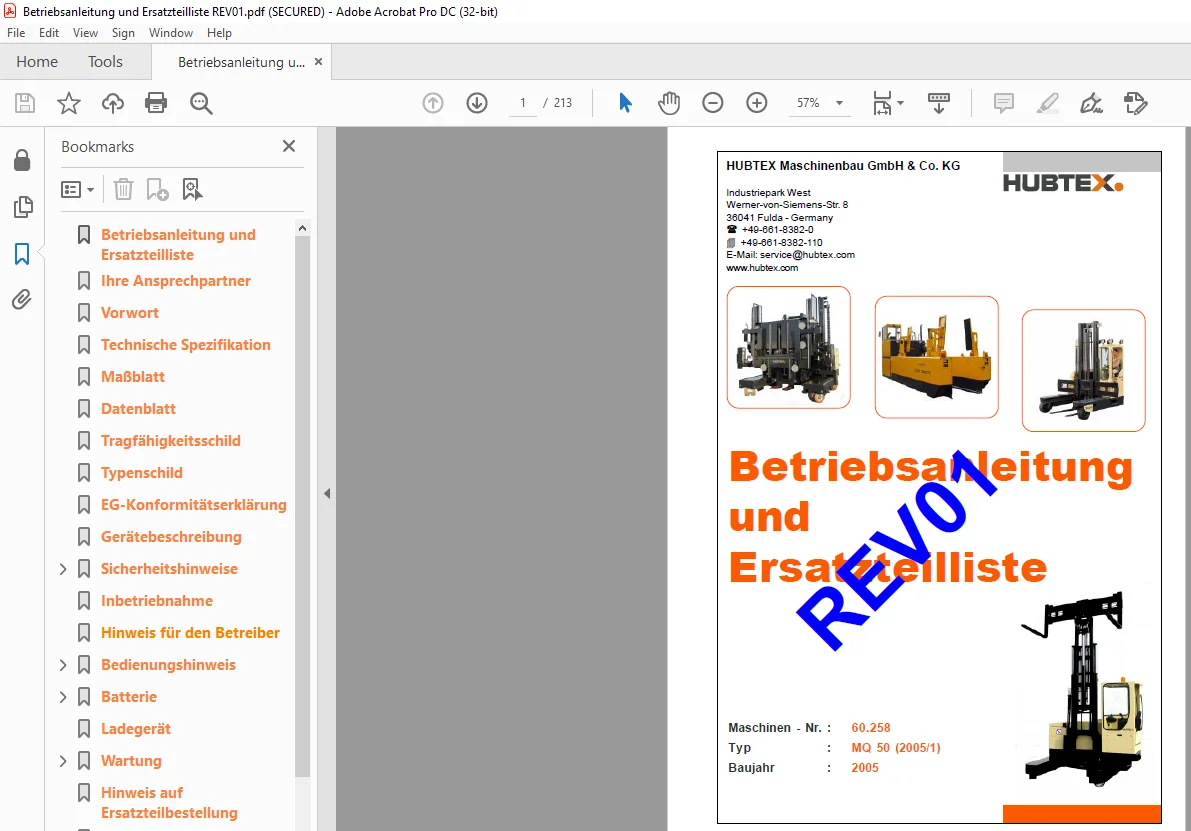Find current bookmark icon
1191x831 pixels.
coord(192,189)
